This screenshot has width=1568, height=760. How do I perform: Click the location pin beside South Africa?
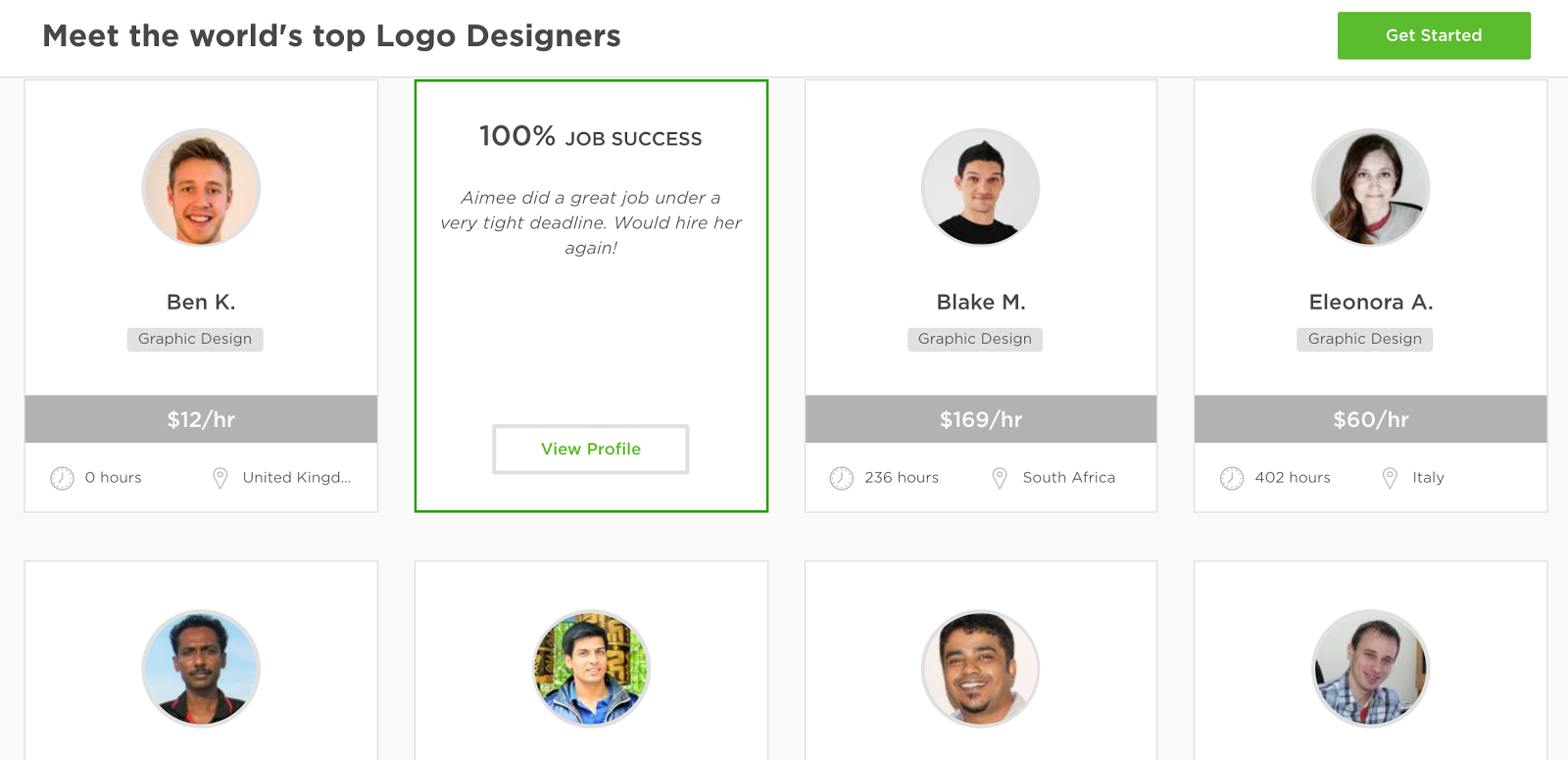[x=1000, y=478]
